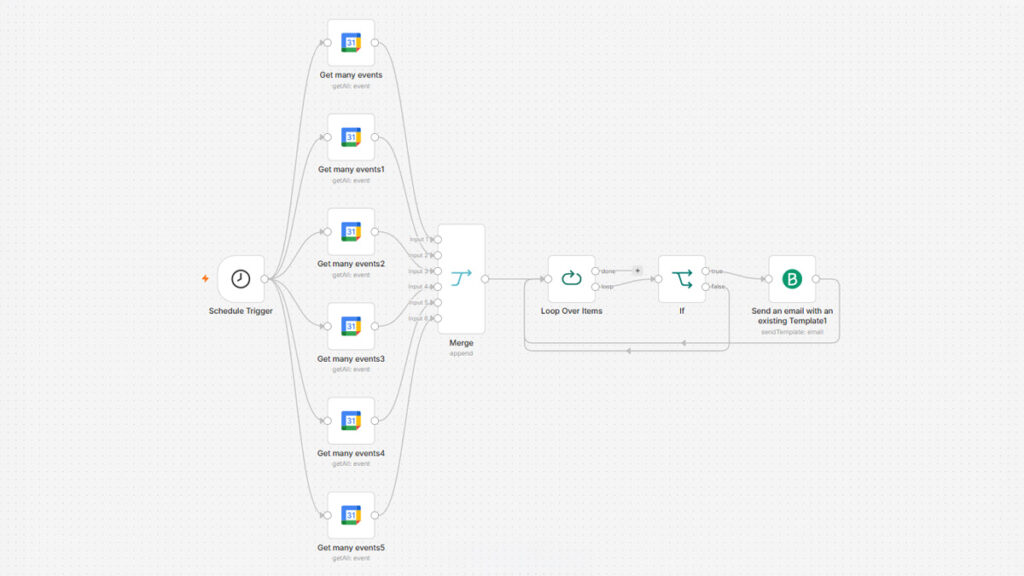1024x576 pixels.
Task: Click the Merge node Input 6 port
Action: (438, 318)
